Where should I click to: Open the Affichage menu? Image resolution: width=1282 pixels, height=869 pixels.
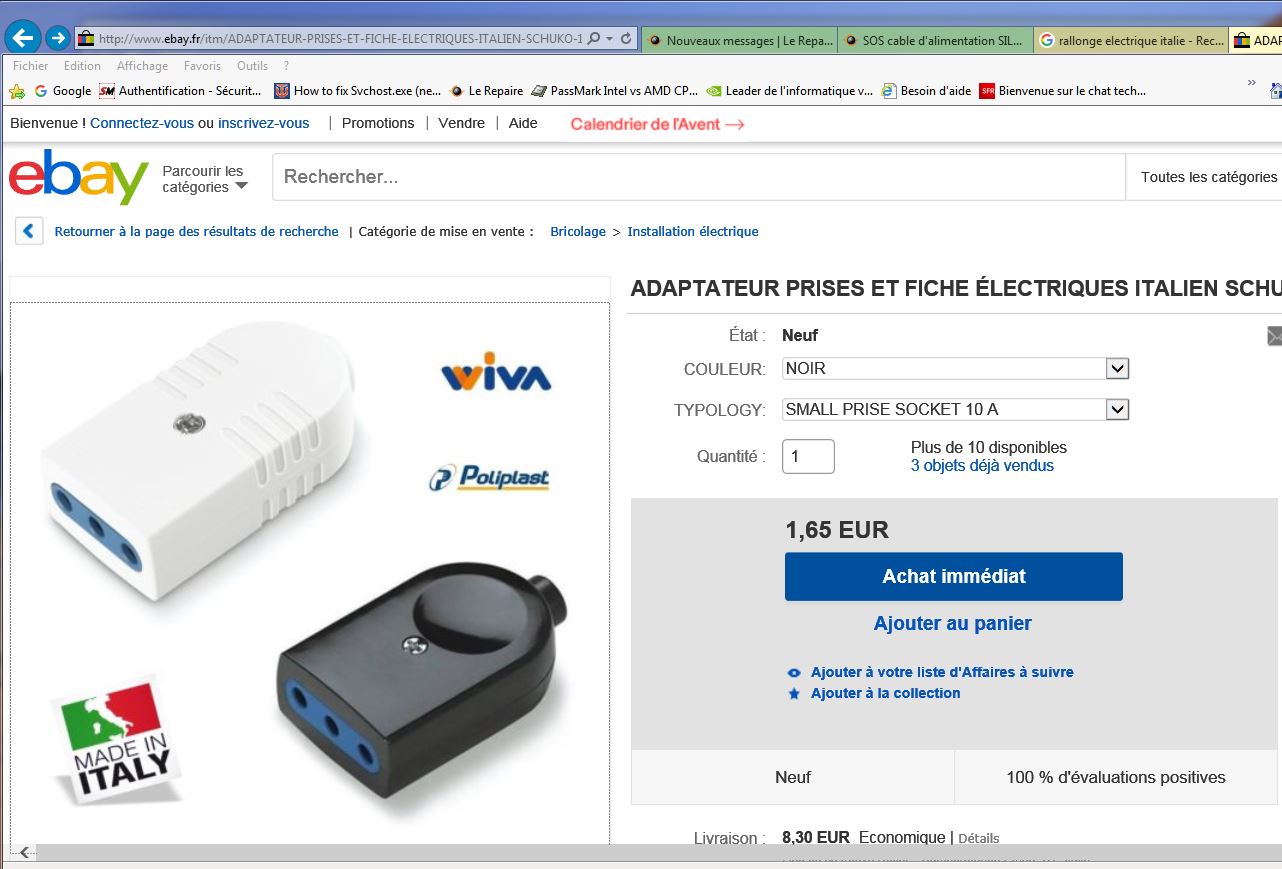coord(142,66)
